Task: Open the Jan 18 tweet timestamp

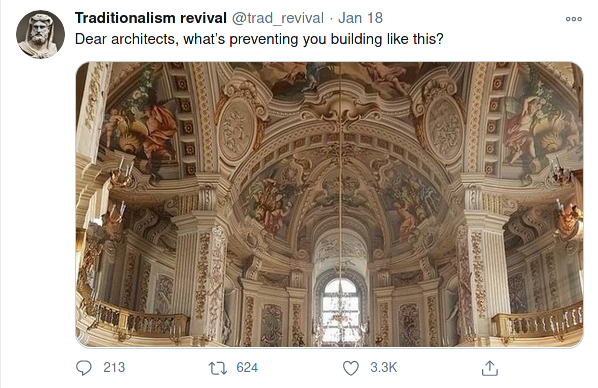Action: click(x=360, y=18)
